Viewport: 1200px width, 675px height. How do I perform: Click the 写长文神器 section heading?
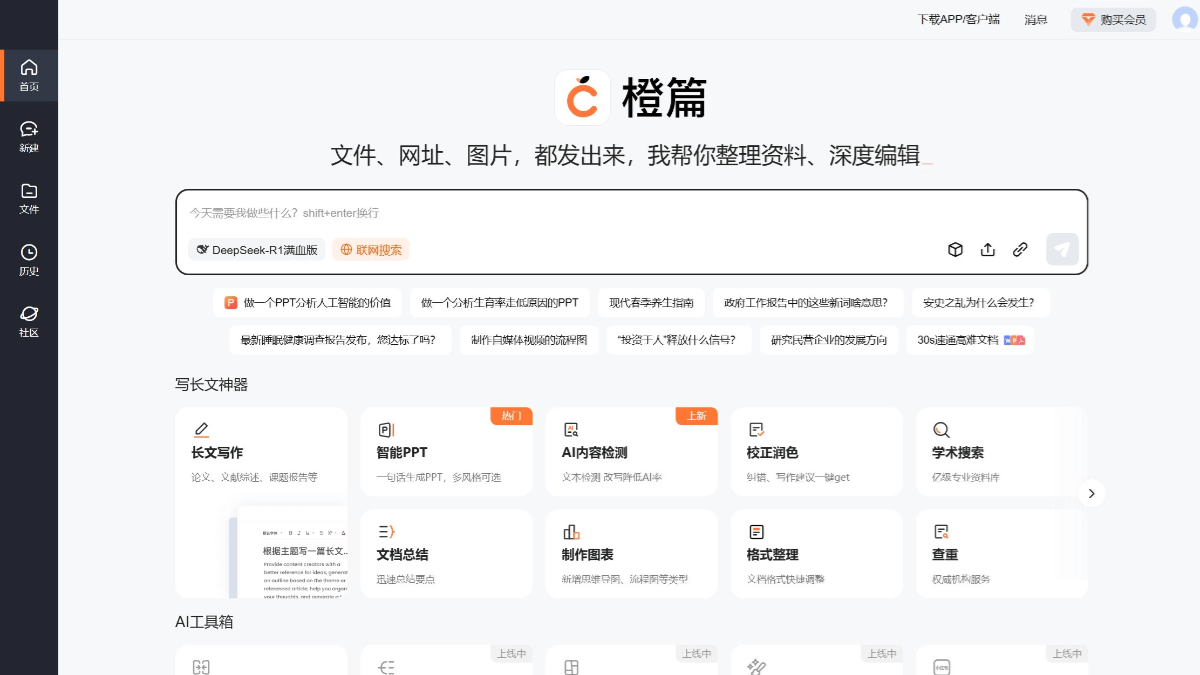[x=211, y=384]
